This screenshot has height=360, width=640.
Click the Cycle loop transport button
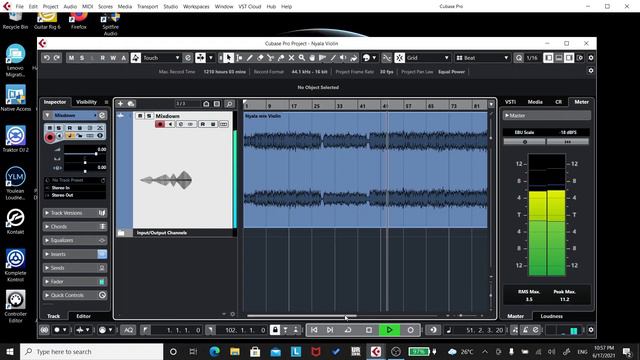coord(348,330)
